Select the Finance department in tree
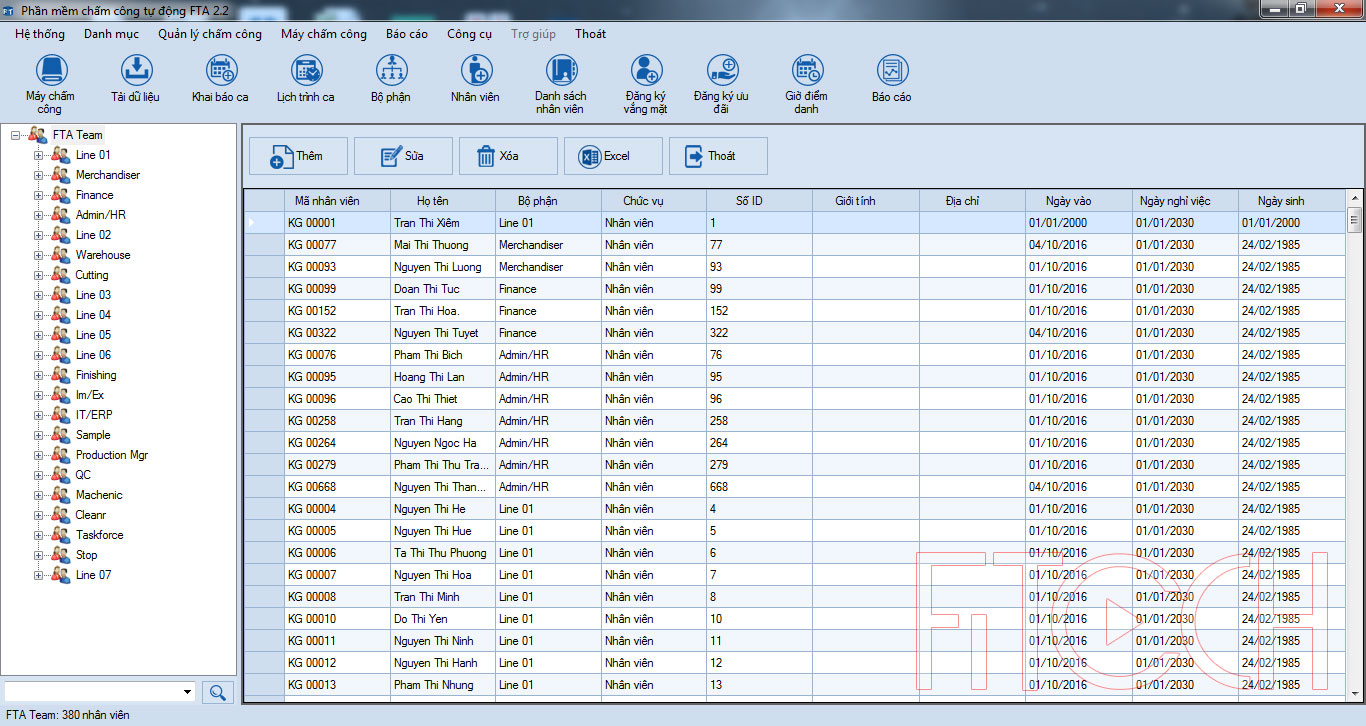This screenshot has width=1366, height=726. tap(94, 195)
